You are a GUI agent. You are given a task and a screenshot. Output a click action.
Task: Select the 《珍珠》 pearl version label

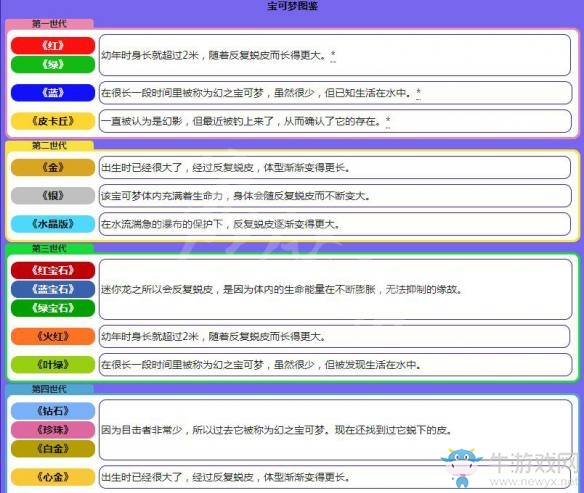click(x=53, y=430)
